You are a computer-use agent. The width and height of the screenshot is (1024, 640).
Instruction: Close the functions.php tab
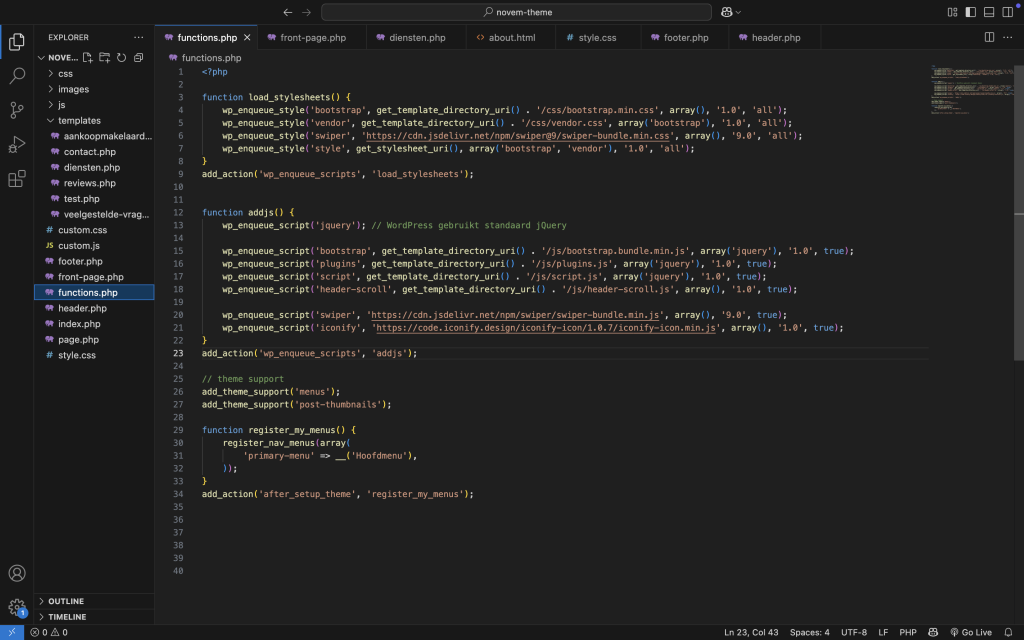(247, 38)
